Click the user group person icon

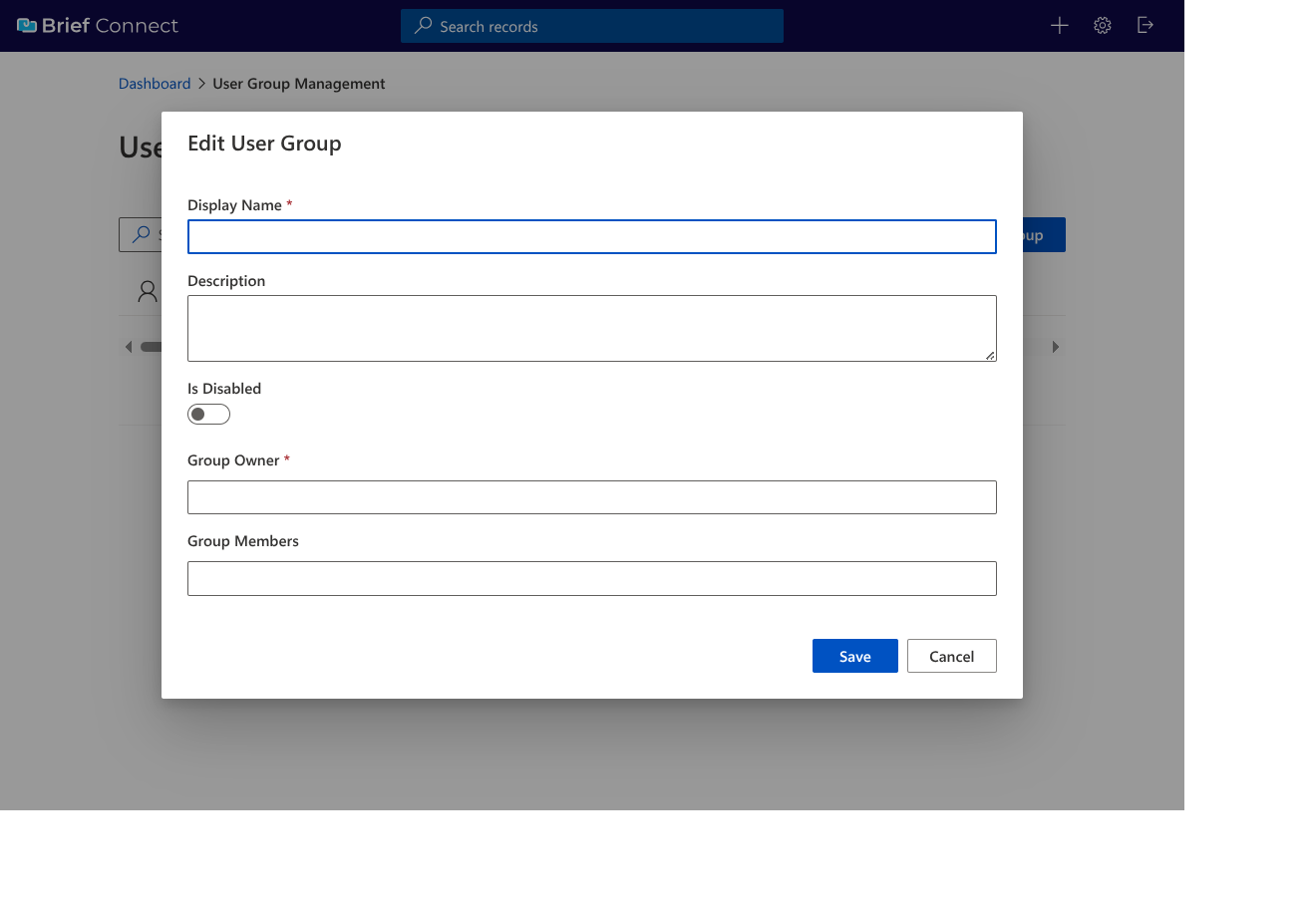pos(148,290)
